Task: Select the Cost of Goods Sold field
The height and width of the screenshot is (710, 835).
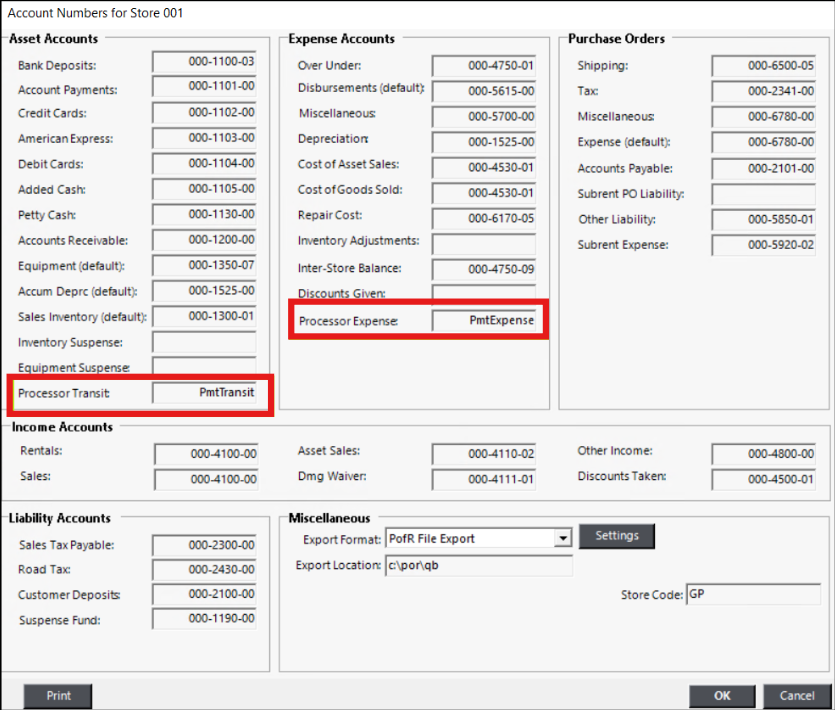Action: (484, 192)
